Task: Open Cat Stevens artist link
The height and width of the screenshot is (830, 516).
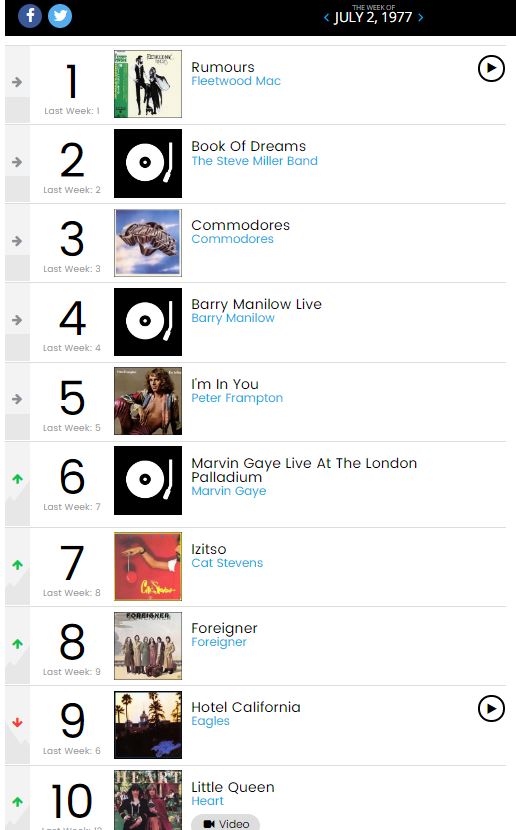Action: 227,563
